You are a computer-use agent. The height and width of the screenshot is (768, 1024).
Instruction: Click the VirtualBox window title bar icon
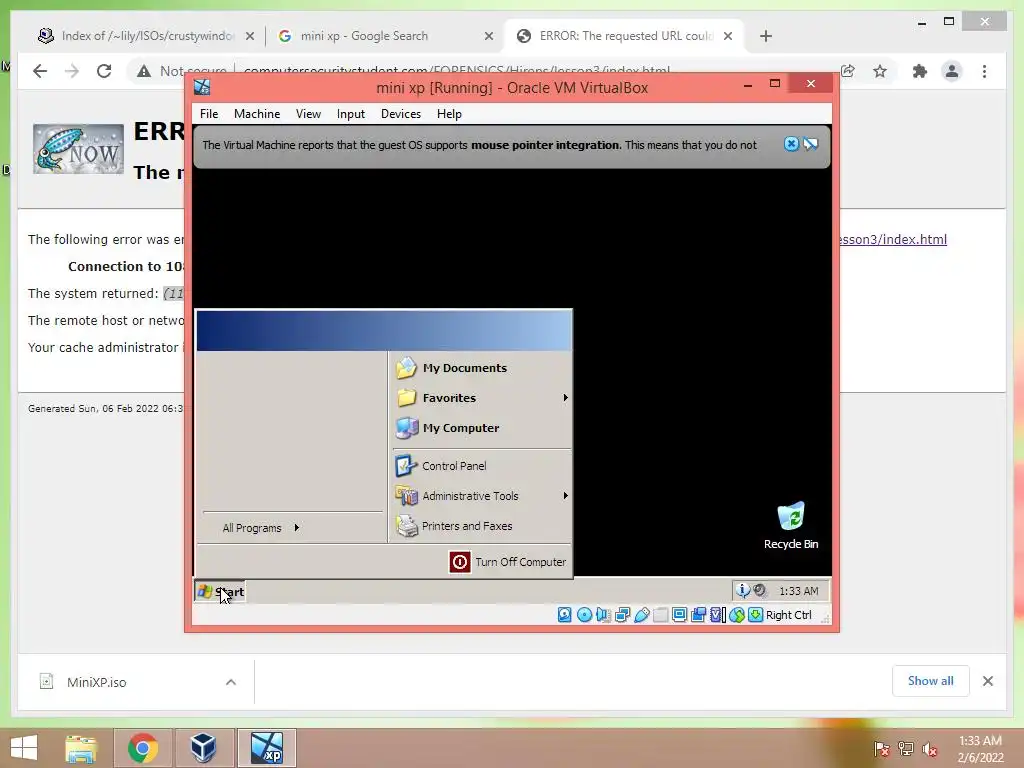pos(202,88)
